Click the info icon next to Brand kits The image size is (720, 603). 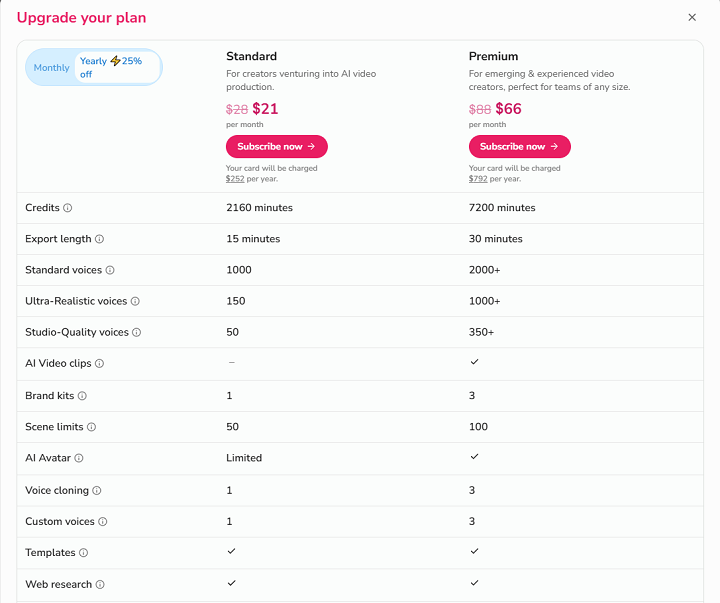click(82, 396)
